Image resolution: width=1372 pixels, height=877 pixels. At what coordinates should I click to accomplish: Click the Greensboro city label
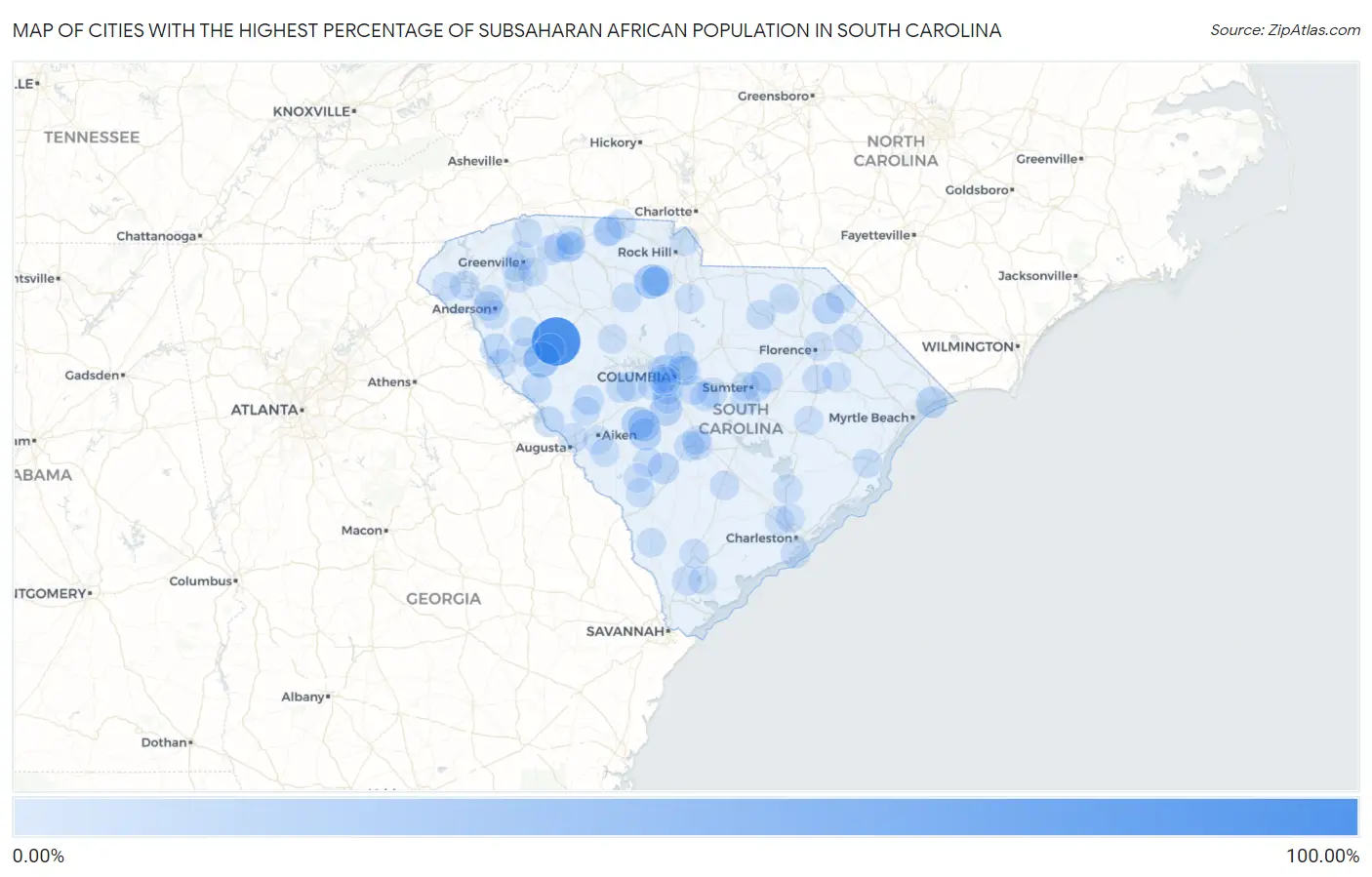[x=775, y=97]
